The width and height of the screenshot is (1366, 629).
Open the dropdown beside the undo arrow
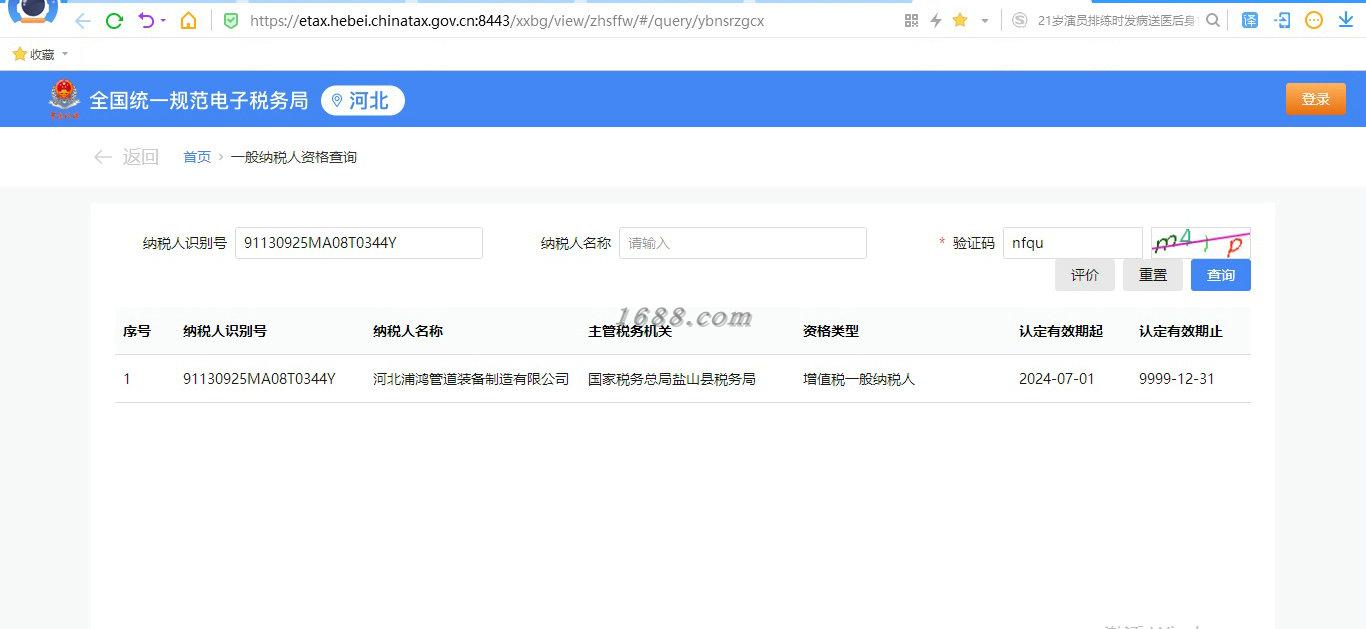coord(163,20)
